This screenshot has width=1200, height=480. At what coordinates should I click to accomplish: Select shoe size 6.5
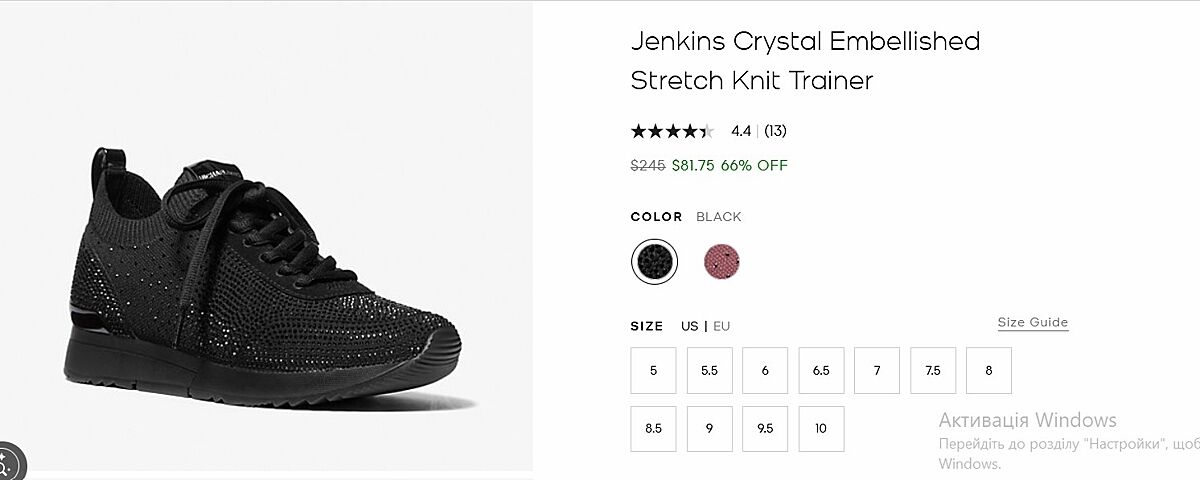pos(821,370)
